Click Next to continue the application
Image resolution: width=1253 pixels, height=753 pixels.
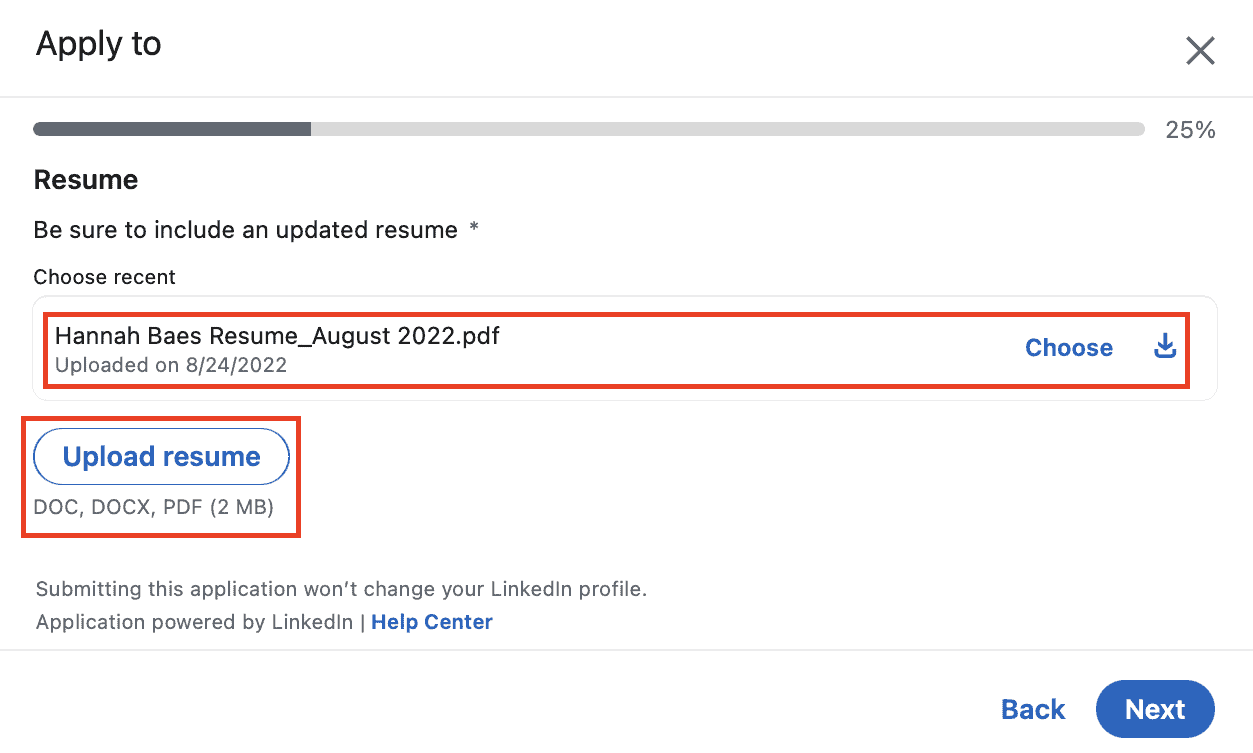pyautogui.click(x=1155, y=708)
